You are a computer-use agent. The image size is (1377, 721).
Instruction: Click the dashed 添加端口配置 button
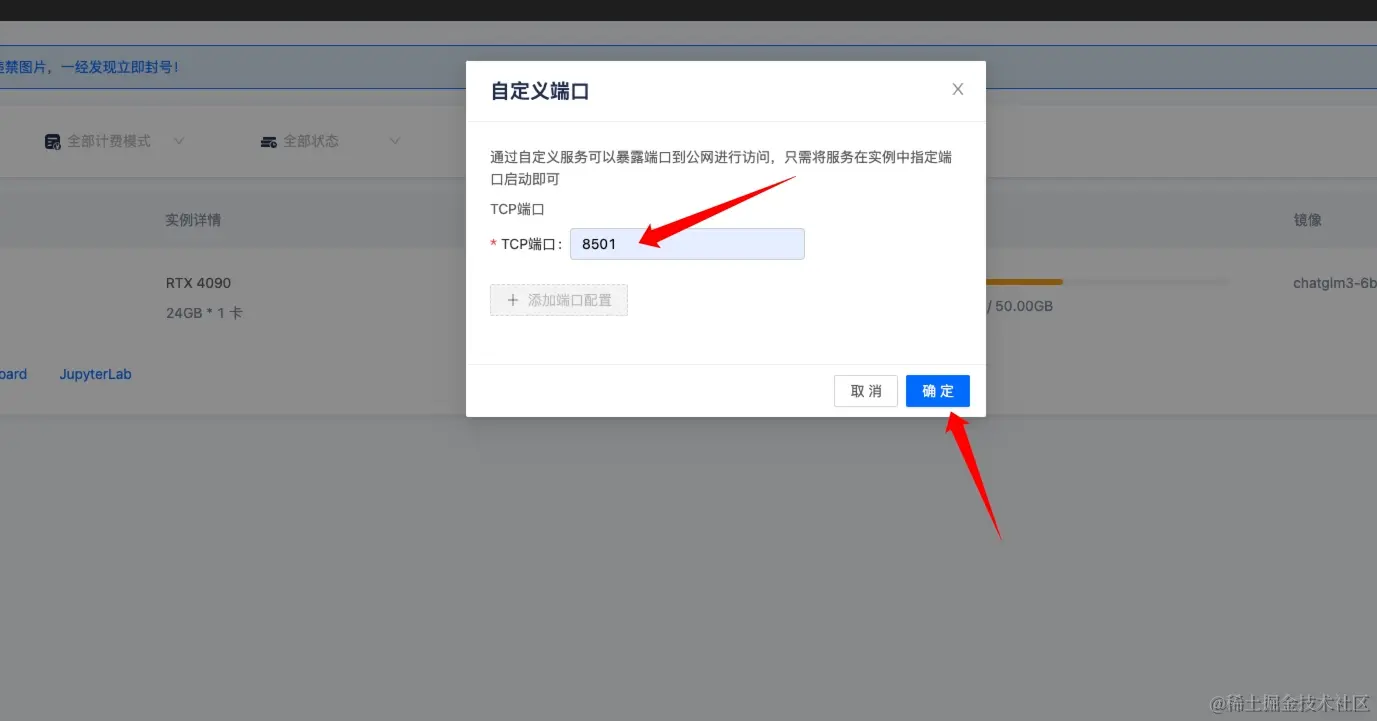tap(559, 300)
